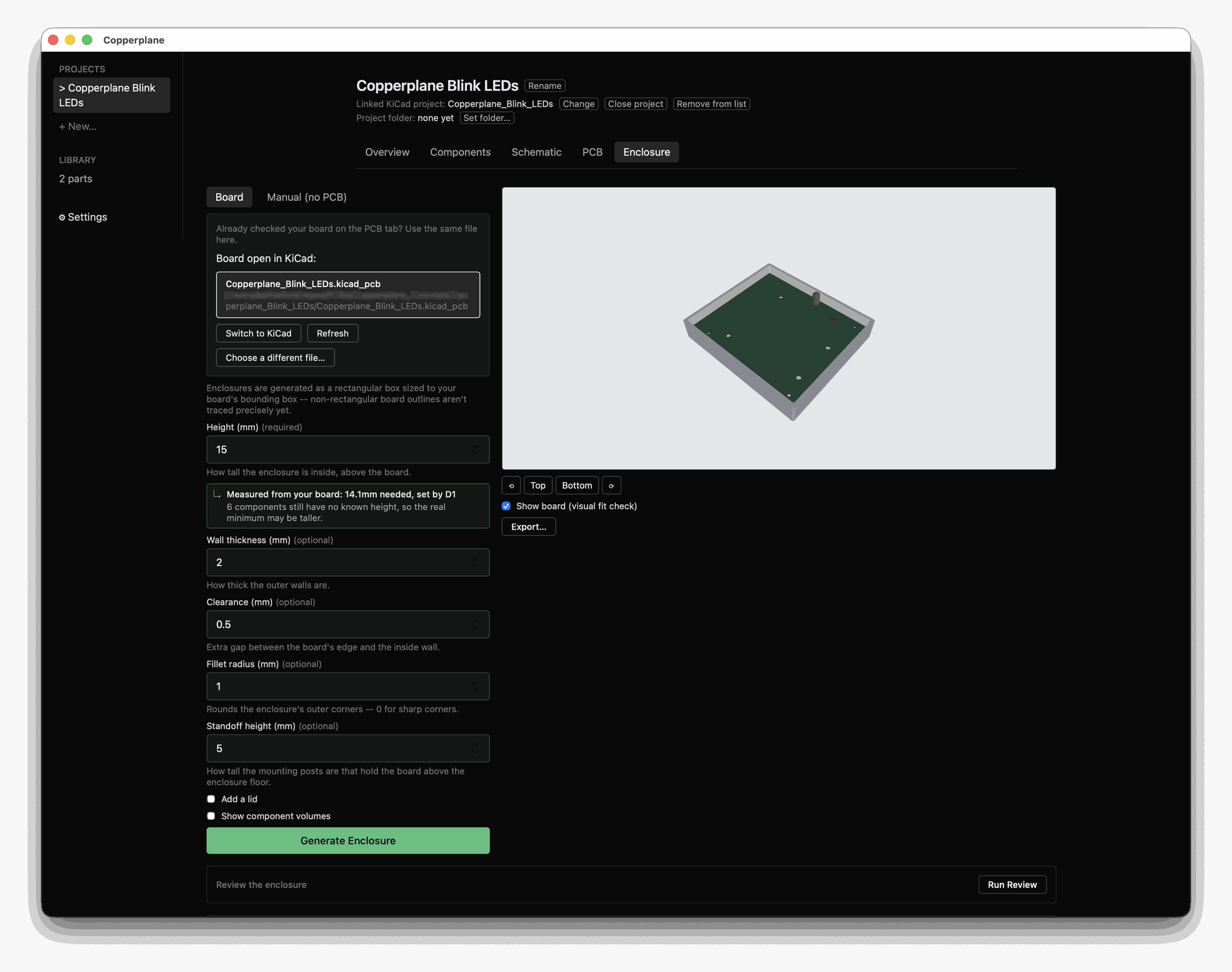
Task: Adjust Clearance stepper arrows
Action: [475, 624]
